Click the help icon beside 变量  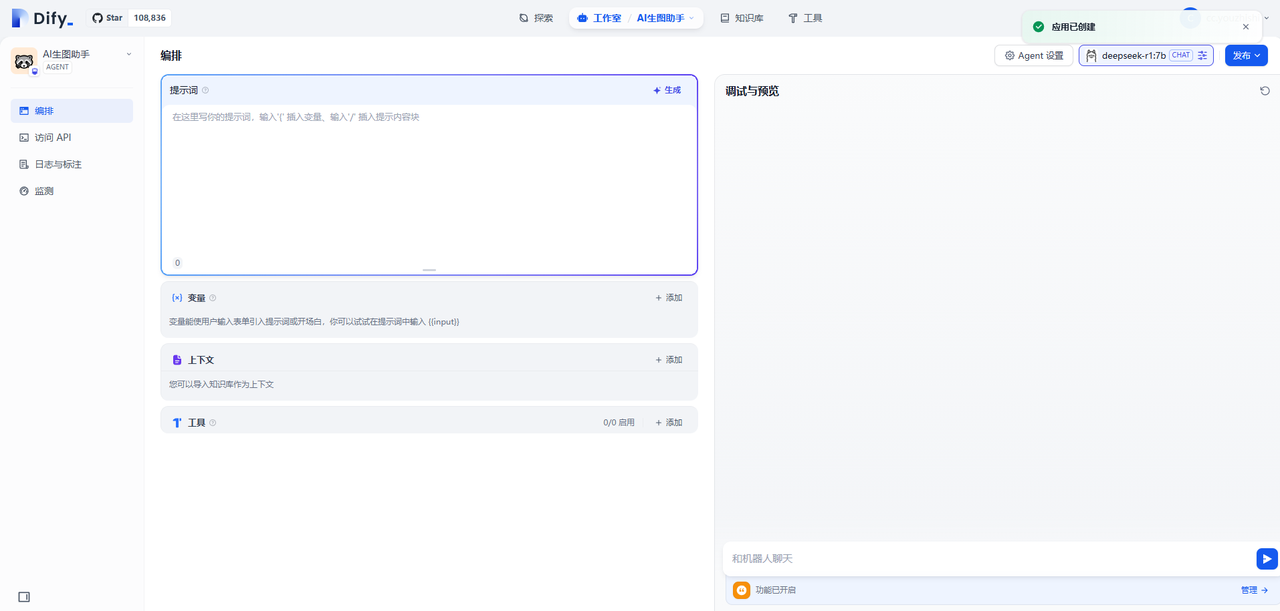click(x=213, y=298)
